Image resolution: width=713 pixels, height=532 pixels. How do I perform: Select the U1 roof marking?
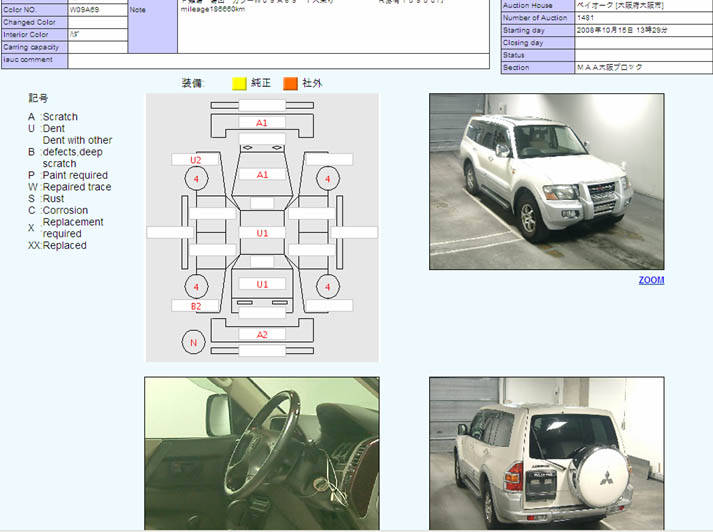pos(262,233)
